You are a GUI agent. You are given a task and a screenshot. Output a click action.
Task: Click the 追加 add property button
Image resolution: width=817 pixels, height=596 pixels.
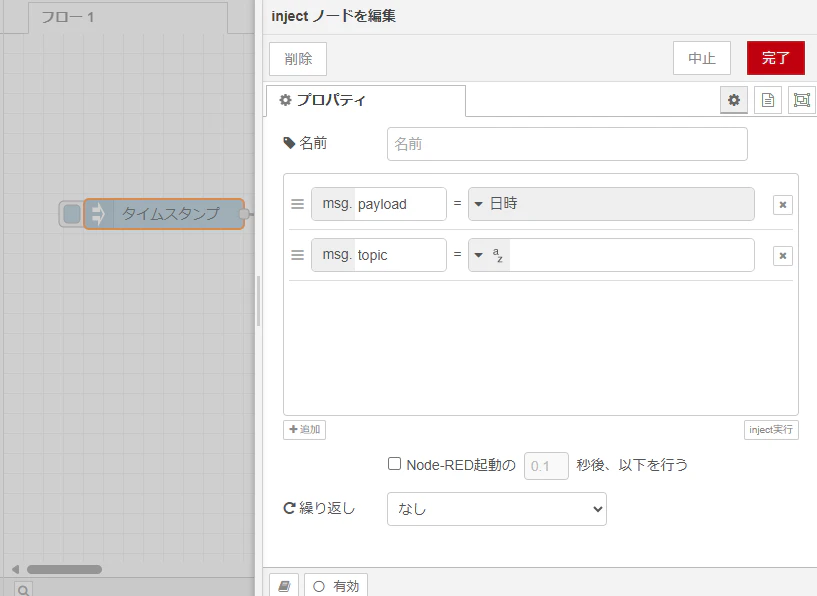[x=304, y=430]
